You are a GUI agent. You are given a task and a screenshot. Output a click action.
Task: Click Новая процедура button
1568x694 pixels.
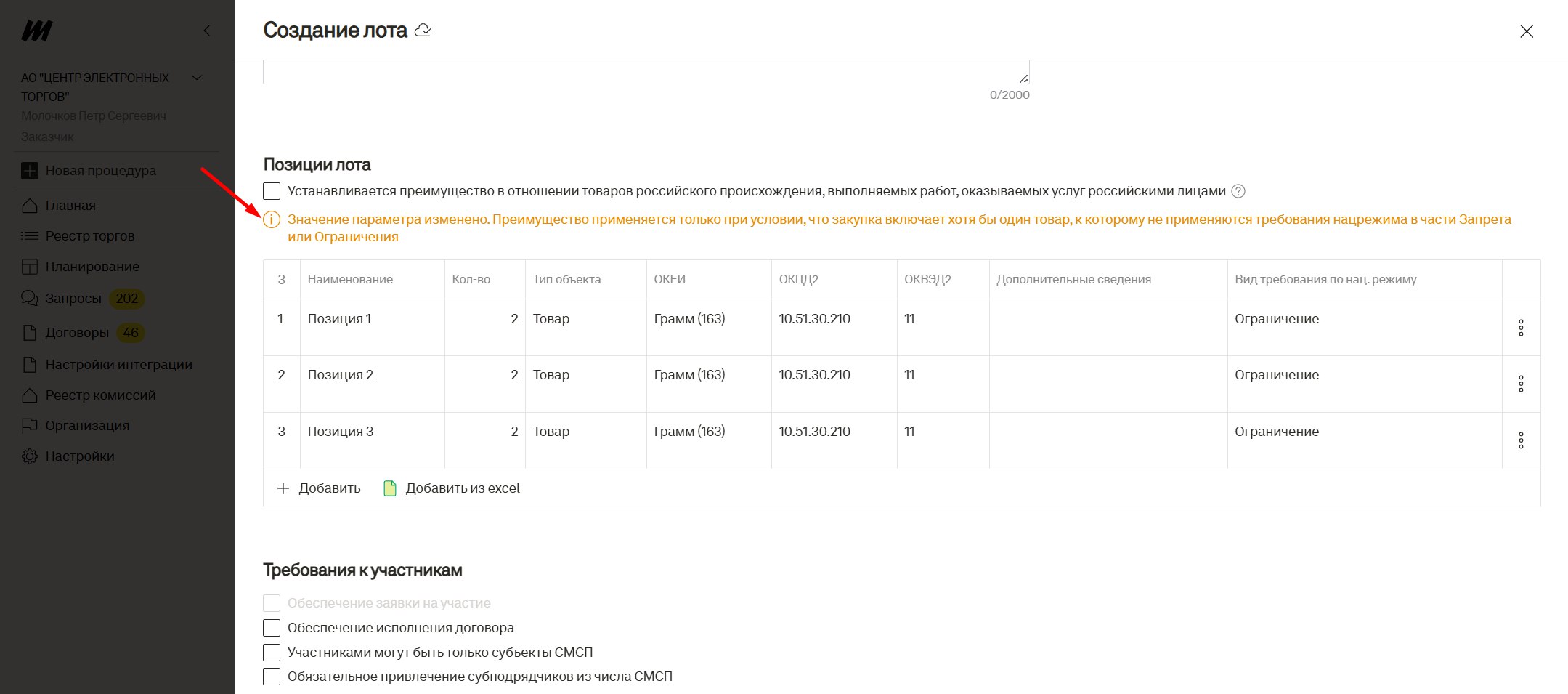point(100,171)
